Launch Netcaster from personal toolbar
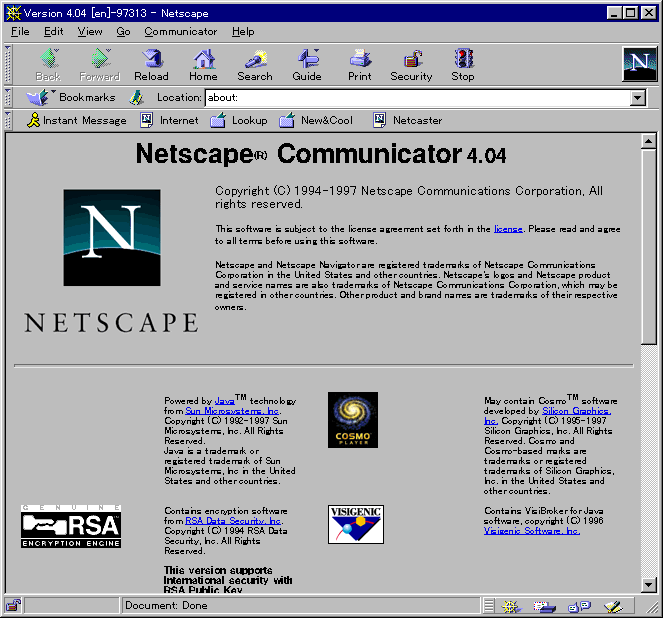 tap(408, 120)
